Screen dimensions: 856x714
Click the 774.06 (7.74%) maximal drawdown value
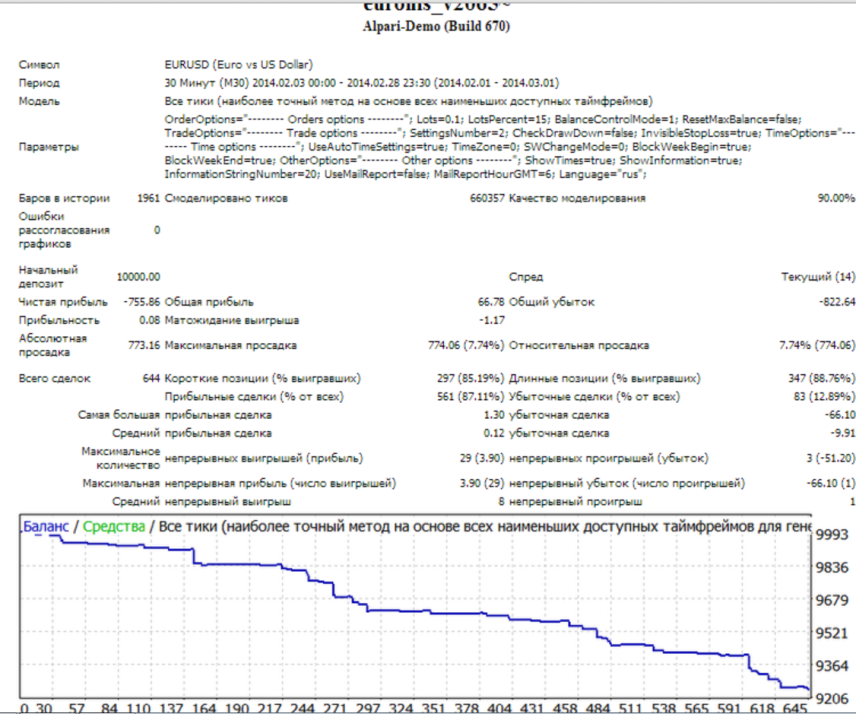[x=466, y=346]
